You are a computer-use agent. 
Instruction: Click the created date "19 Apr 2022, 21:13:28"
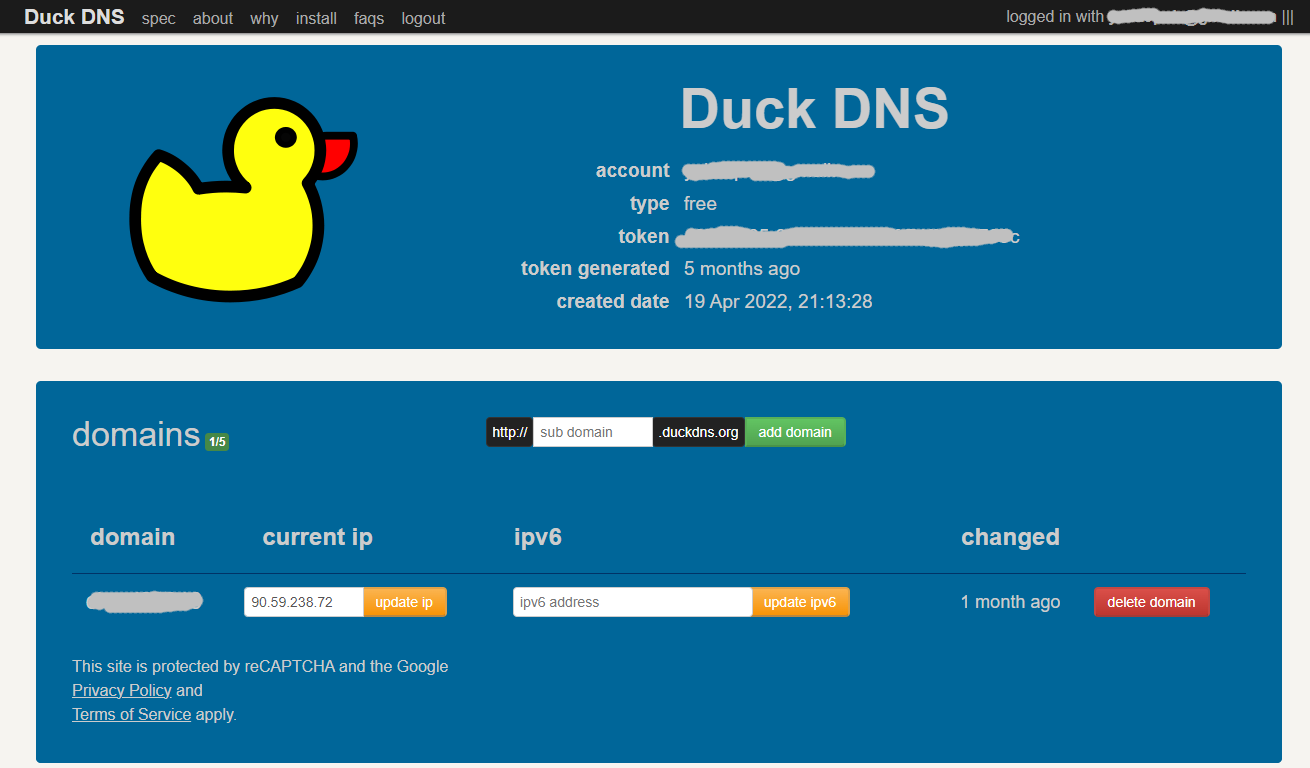coord(778,301)
